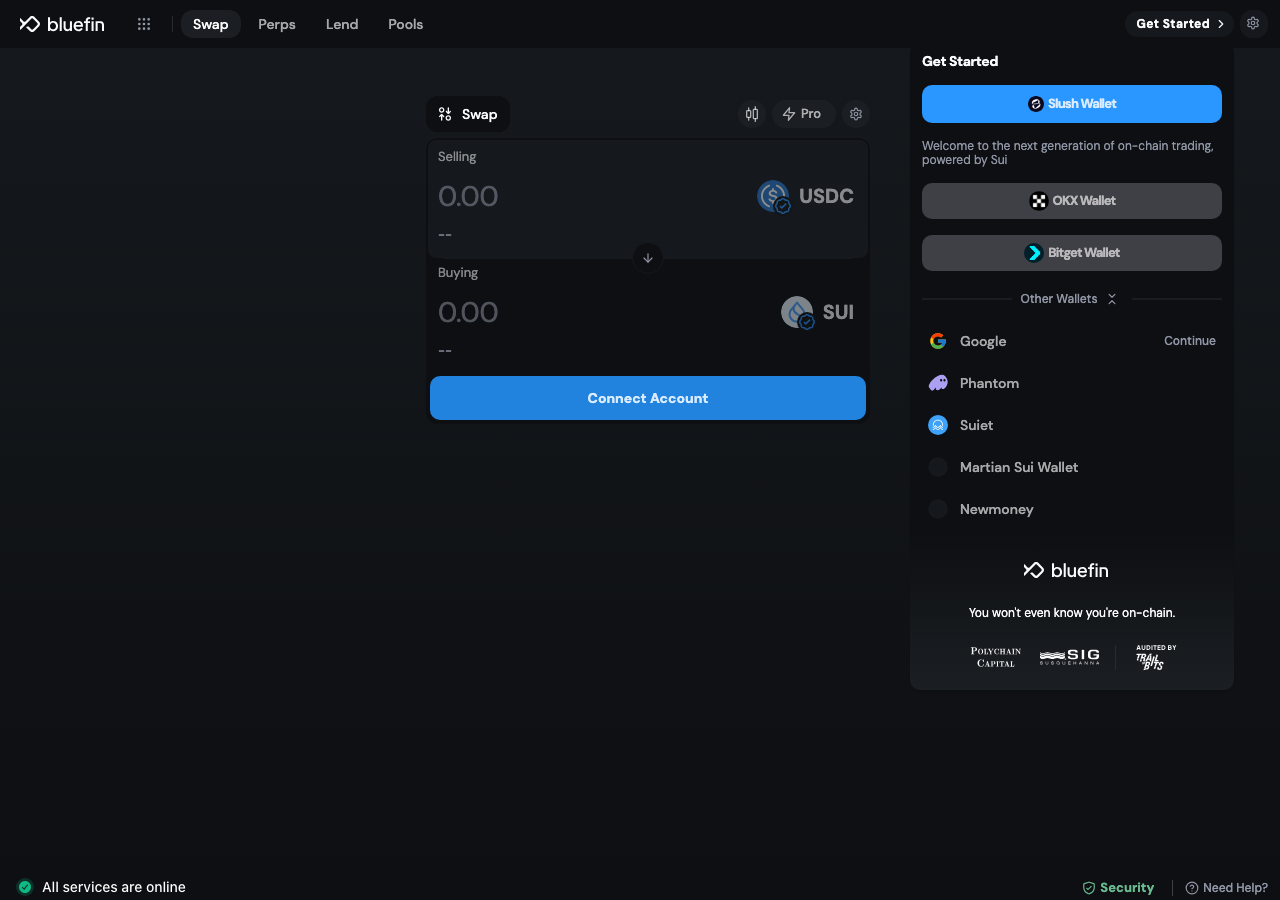This screenshot has width=1280, height=900.
Task: Open swap settings gear icon
Action: coord(856,114)
